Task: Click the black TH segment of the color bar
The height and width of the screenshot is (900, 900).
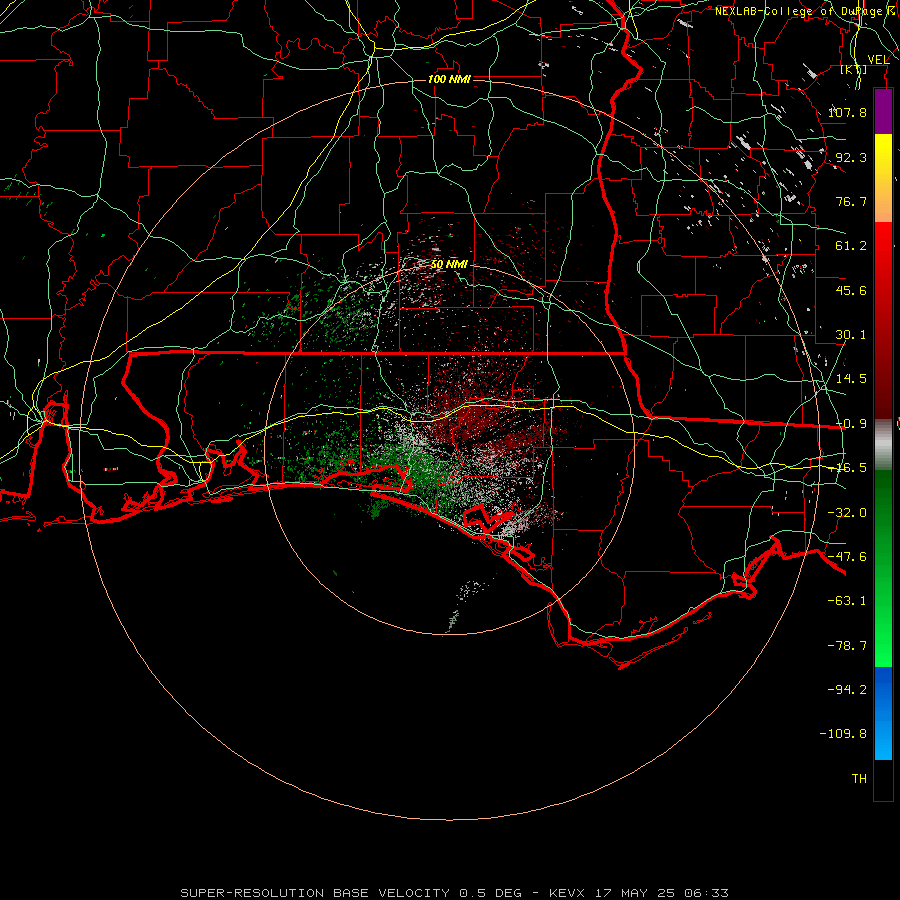Action: [x=883, y=779]
